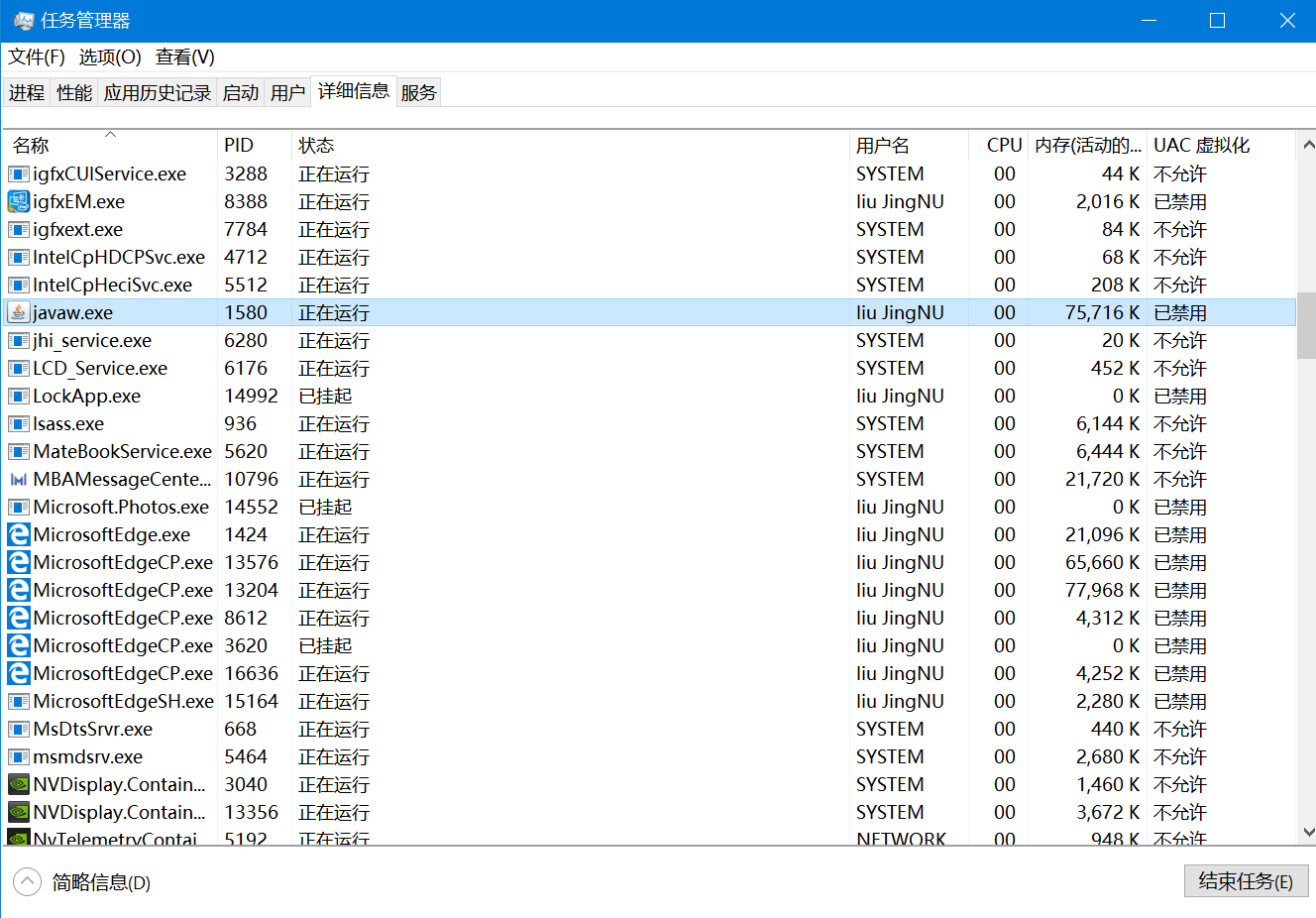
Task: Switch to the 性能 tab
Action: tap(74, 93)
